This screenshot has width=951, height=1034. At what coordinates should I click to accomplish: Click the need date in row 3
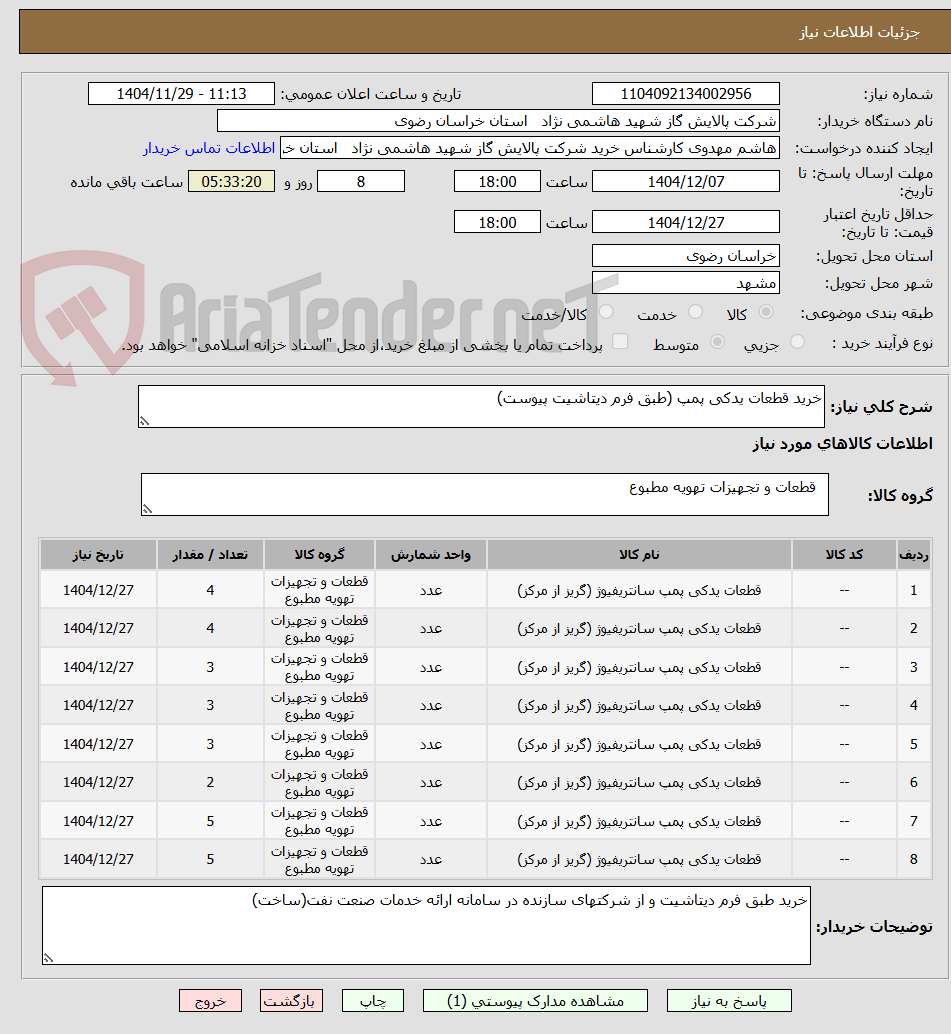tap(98, 667)
